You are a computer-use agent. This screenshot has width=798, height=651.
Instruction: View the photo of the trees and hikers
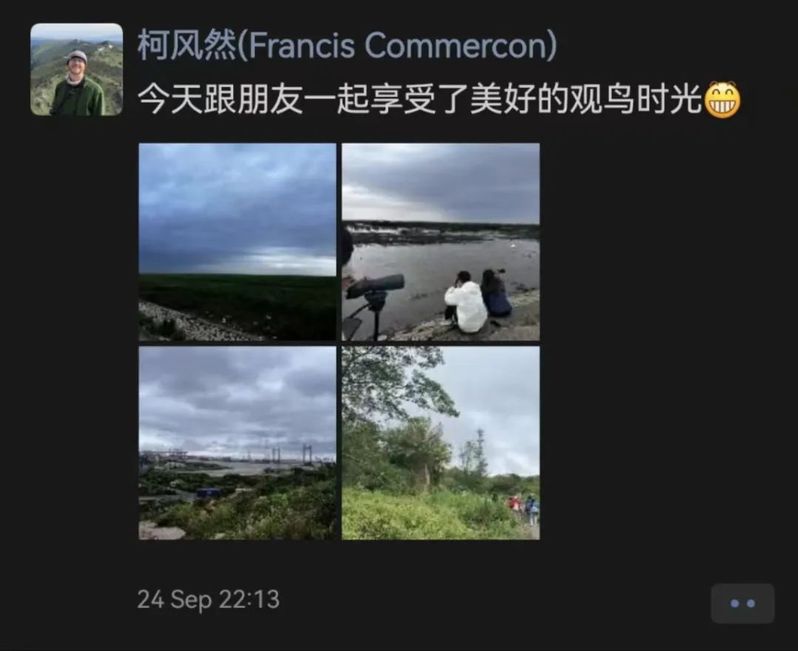click(x=440, y=443)
